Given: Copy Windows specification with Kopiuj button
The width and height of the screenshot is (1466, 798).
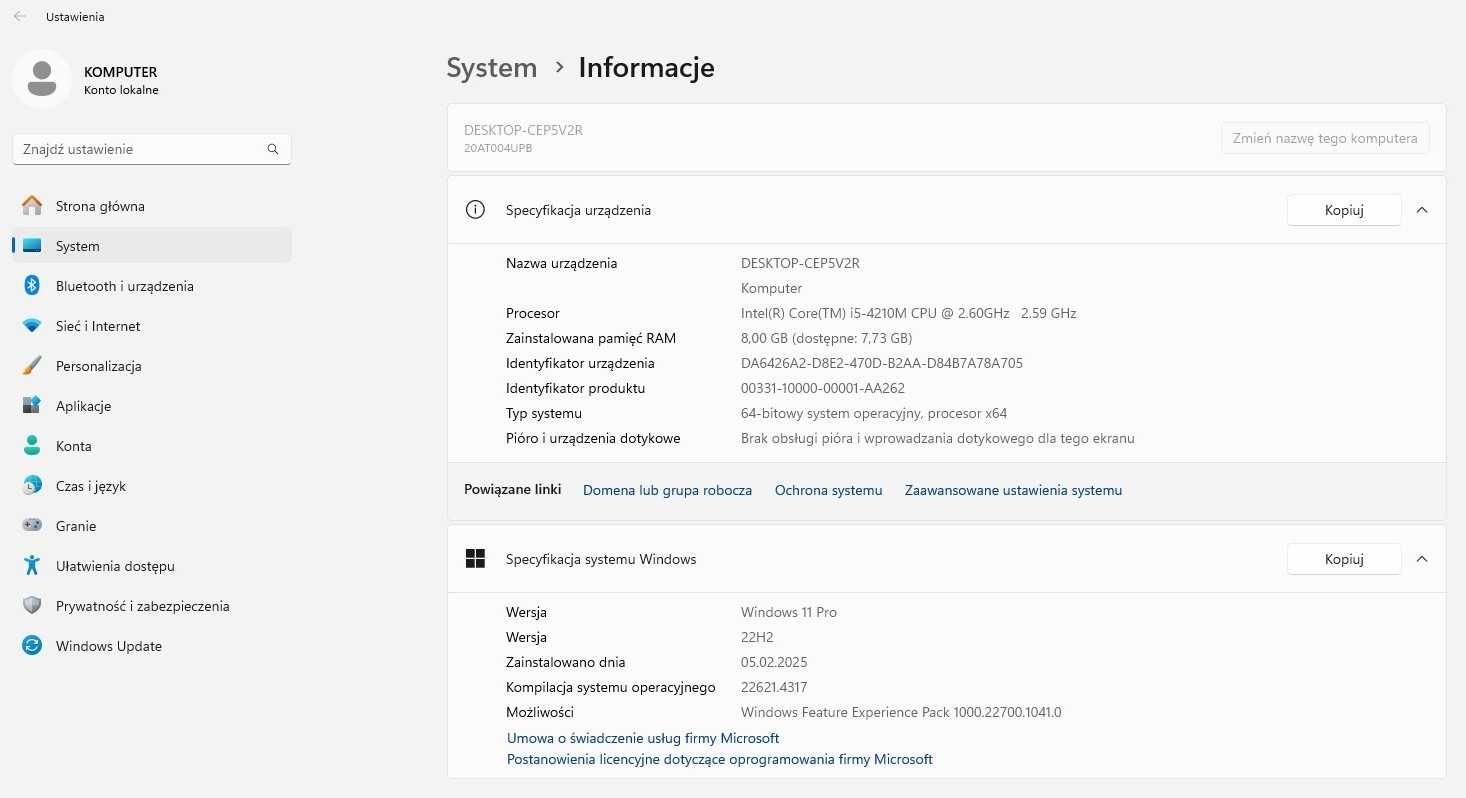Looking at the screenshot, I should point(1344,559).
